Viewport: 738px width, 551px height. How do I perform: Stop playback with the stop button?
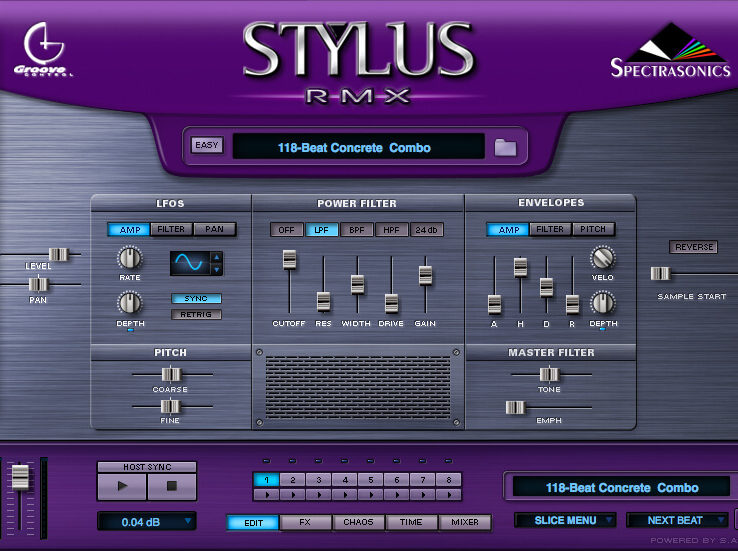tap(172, 486)
